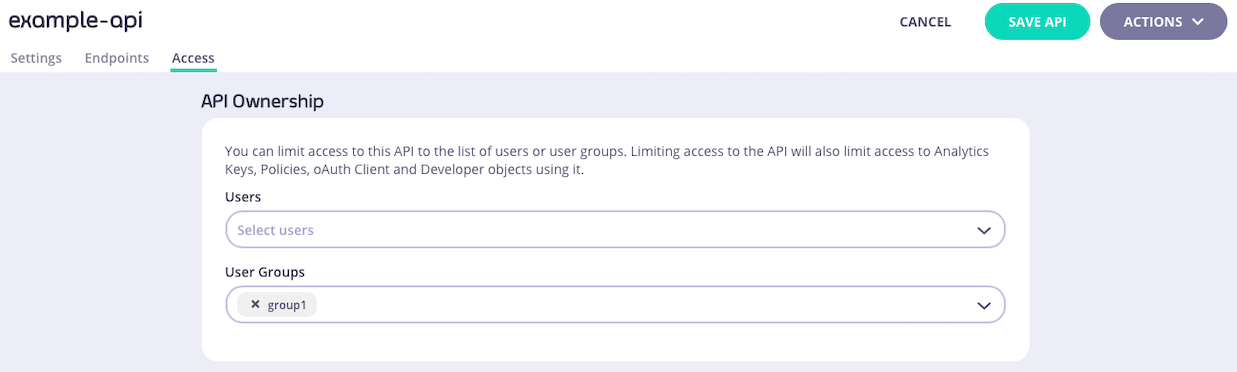Open the Actions dropdown button
Image resolution: width=1237 pixels, height=372 pixels.
[1163, 22]
